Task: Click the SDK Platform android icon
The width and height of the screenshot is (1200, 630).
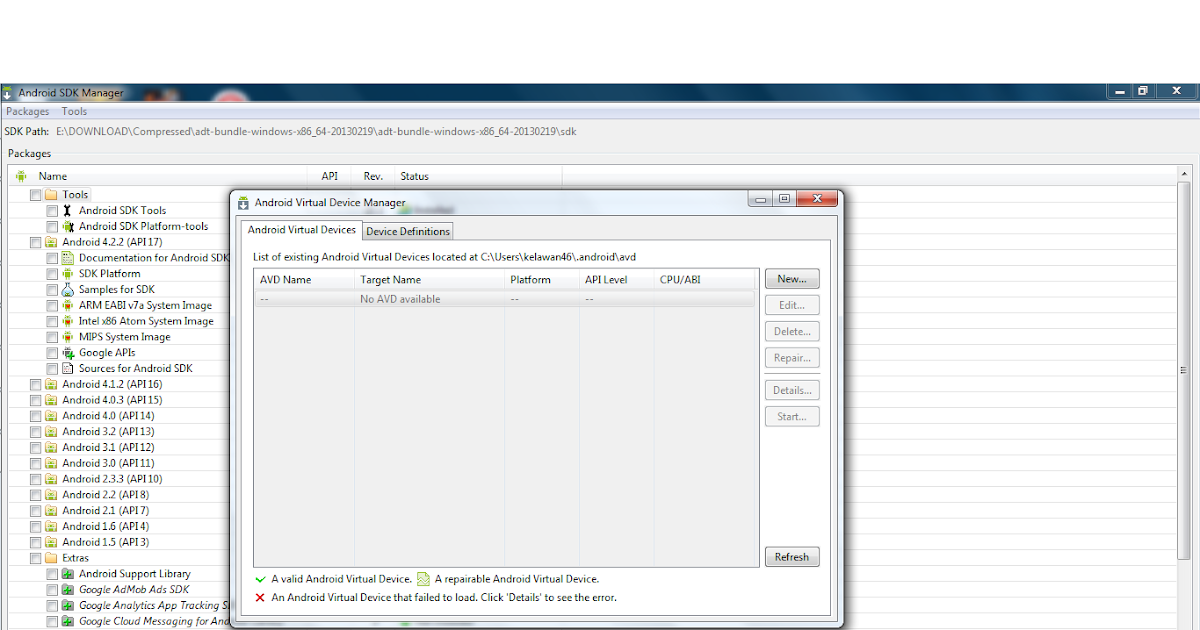Action: tap(67, 274)
